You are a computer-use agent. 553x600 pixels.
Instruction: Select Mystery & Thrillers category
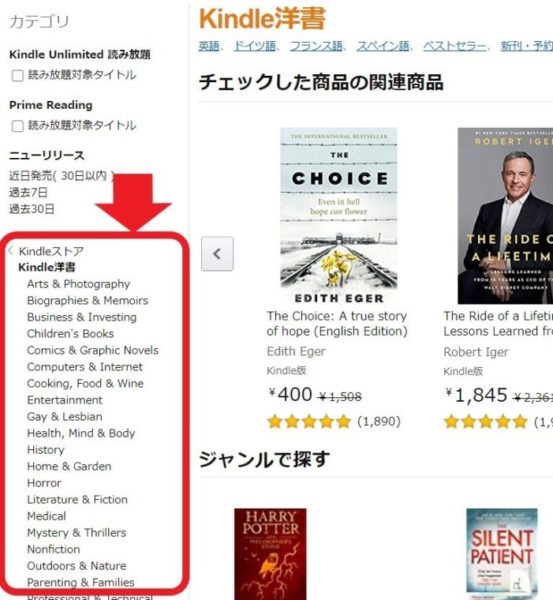tap(77, 533)
